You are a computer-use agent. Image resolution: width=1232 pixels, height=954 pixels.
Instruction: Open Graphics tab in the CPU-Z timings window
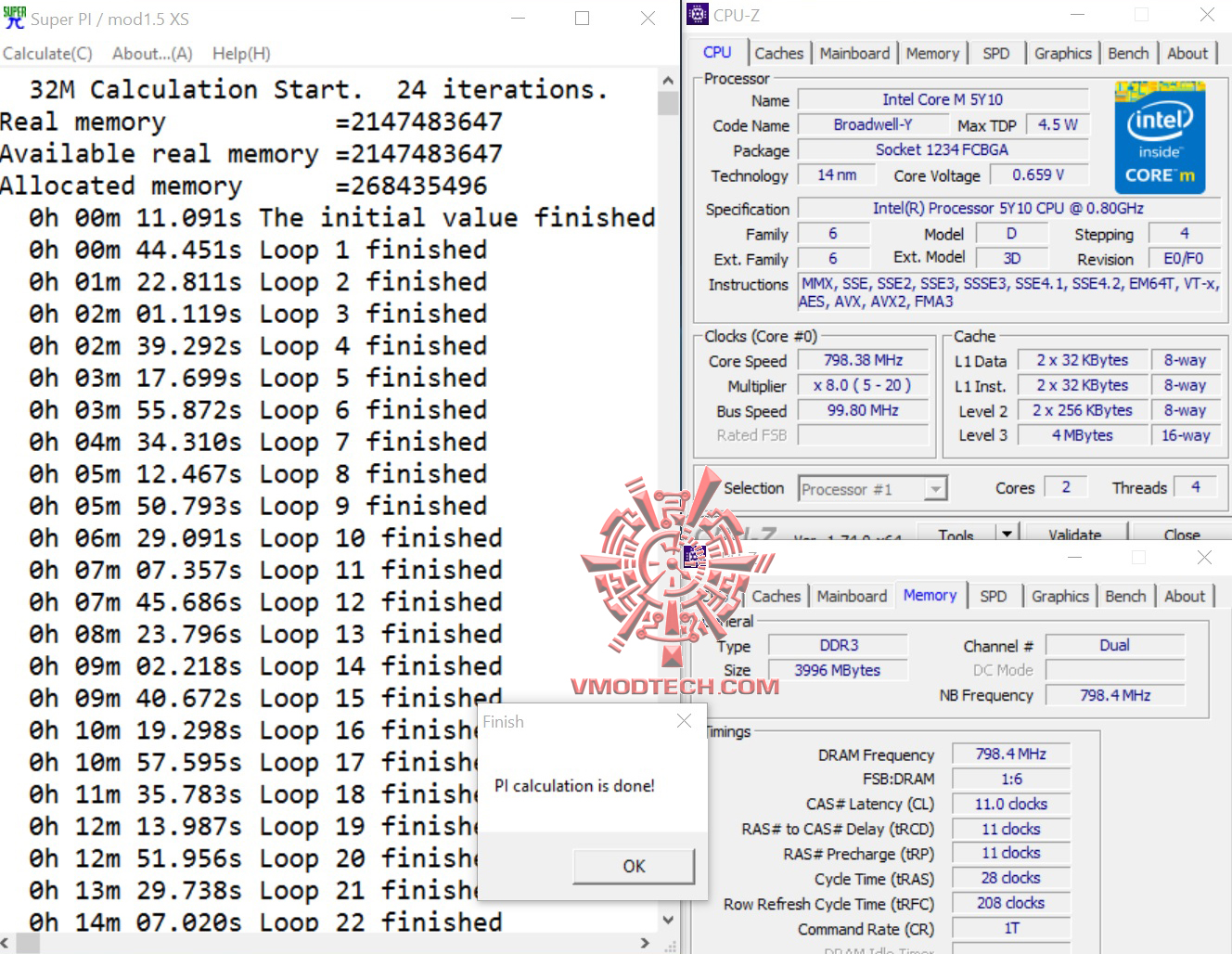click(1060, 597)
